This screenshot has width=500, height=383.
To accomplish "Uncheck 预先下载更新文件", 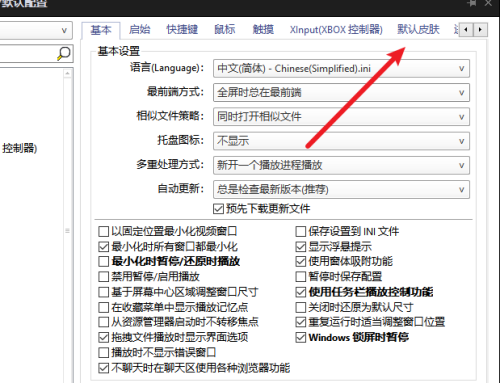I will pyautogui.click(x=218, y=209).
